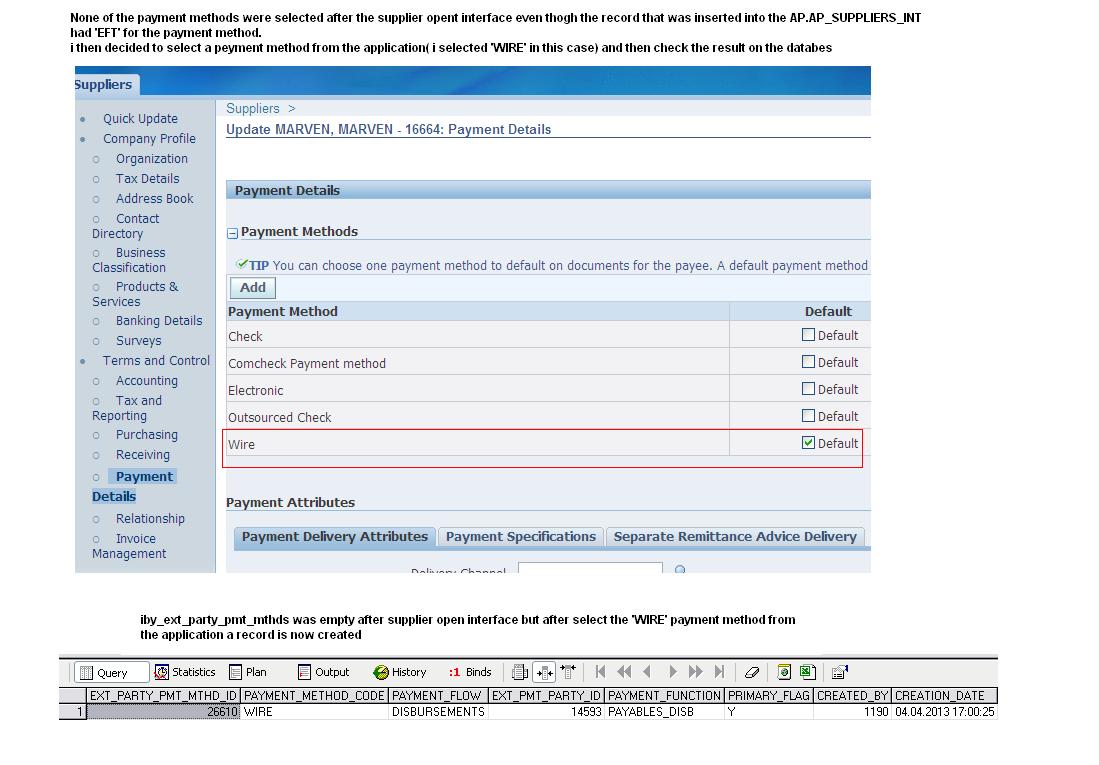1099x765 pixels.
Task: Click the eraser clear grid icon
Action: coord(752,672)
